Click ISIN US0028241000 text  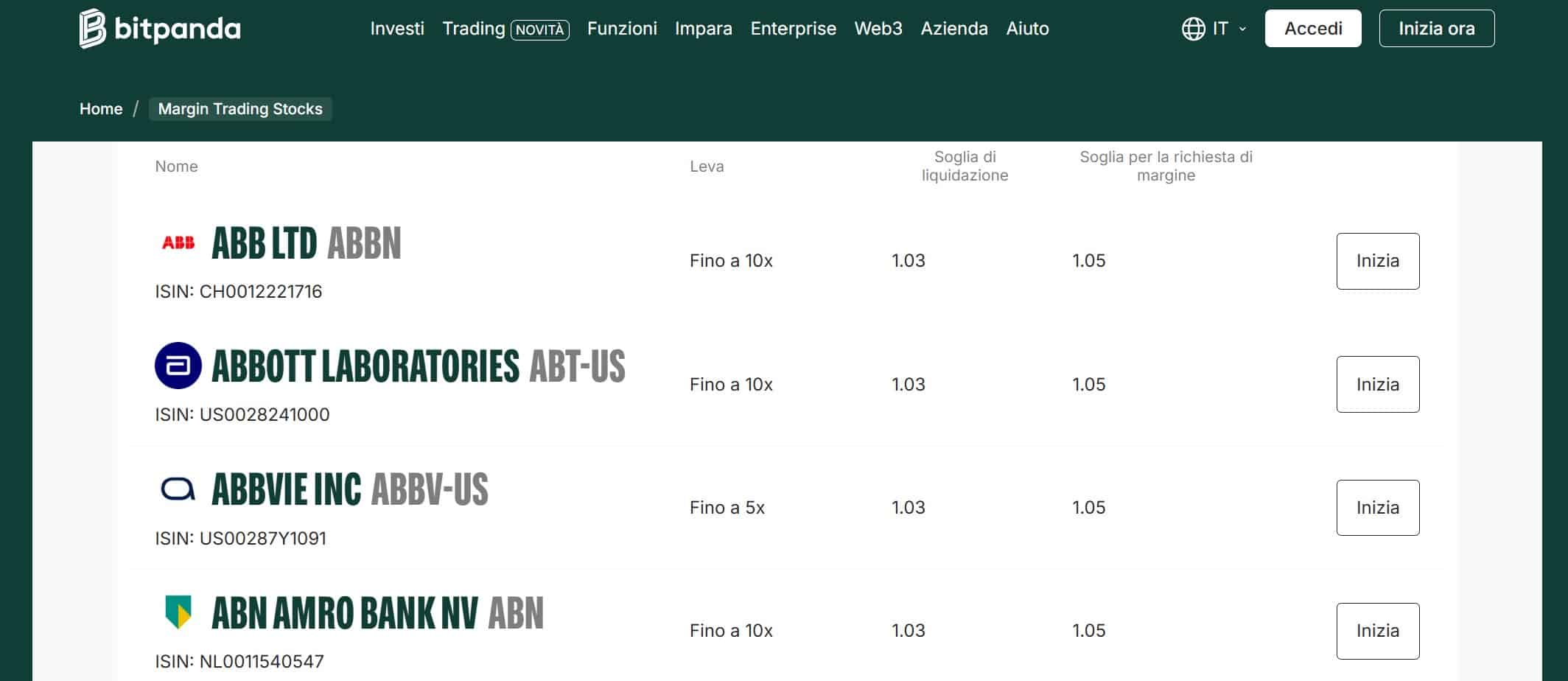pyautogui.click(x=242, y=415)
